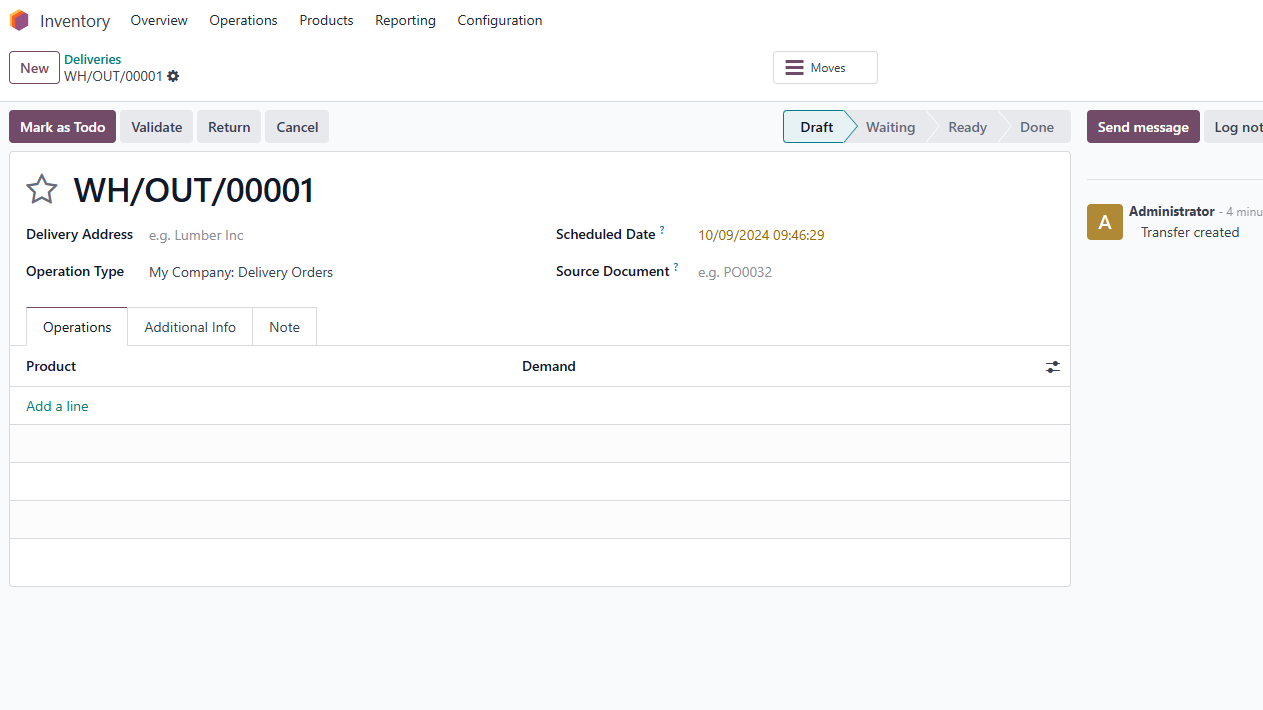Click Mark as Todo button
This screenshot has height=710, width=1263.
[x=62, y=127]
